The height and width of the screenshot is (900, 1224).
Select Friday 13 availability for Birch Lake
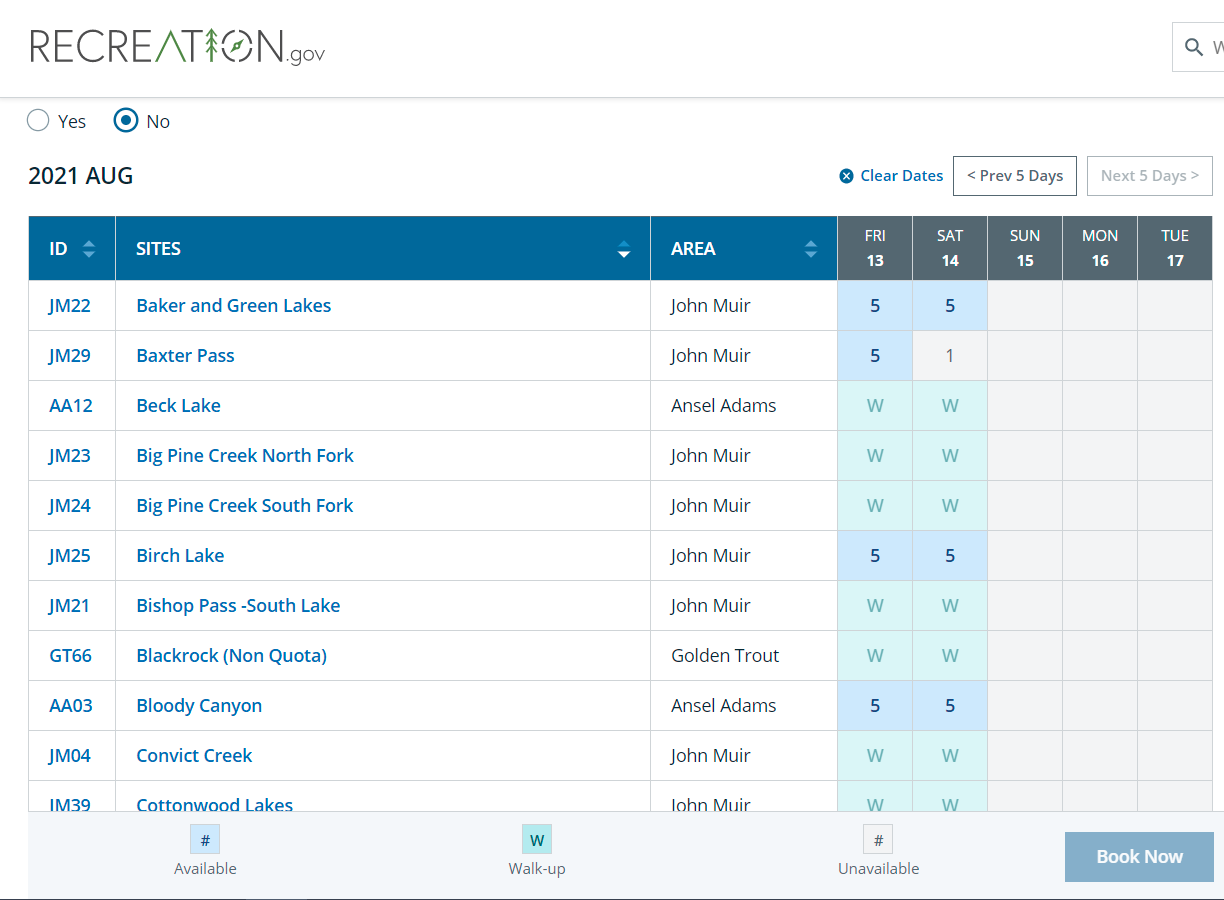(875, 556)
